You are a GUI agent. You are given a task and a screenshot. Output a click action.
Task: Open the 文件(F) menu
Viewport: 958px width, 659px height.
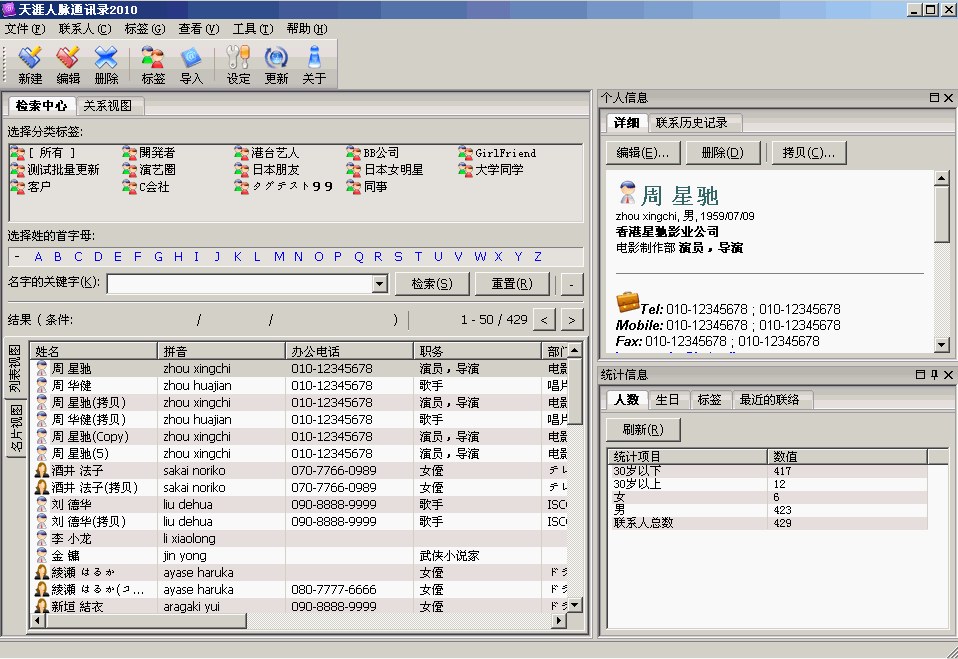[24, 29]
